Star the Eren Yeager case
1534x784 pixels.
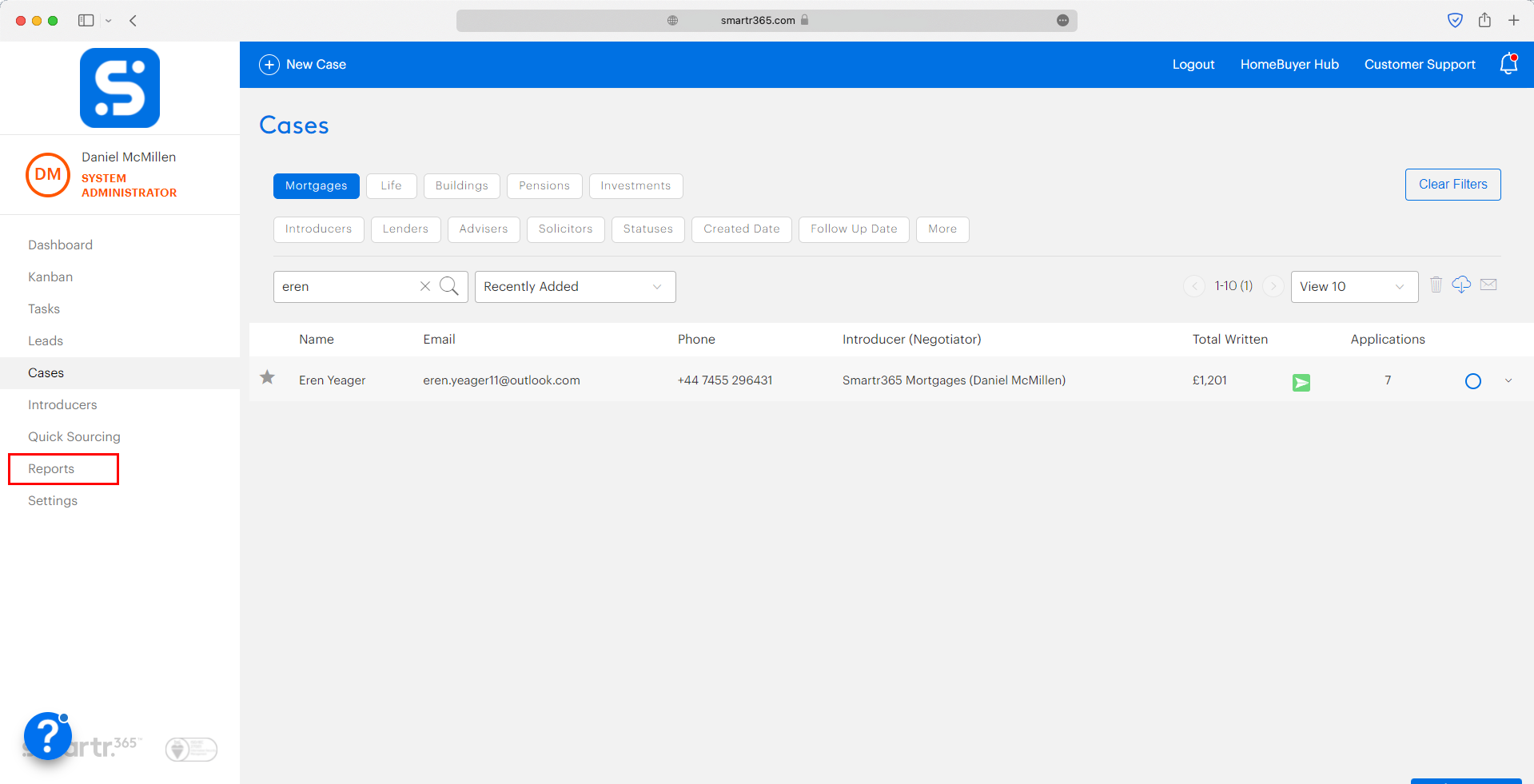[267, 377]
